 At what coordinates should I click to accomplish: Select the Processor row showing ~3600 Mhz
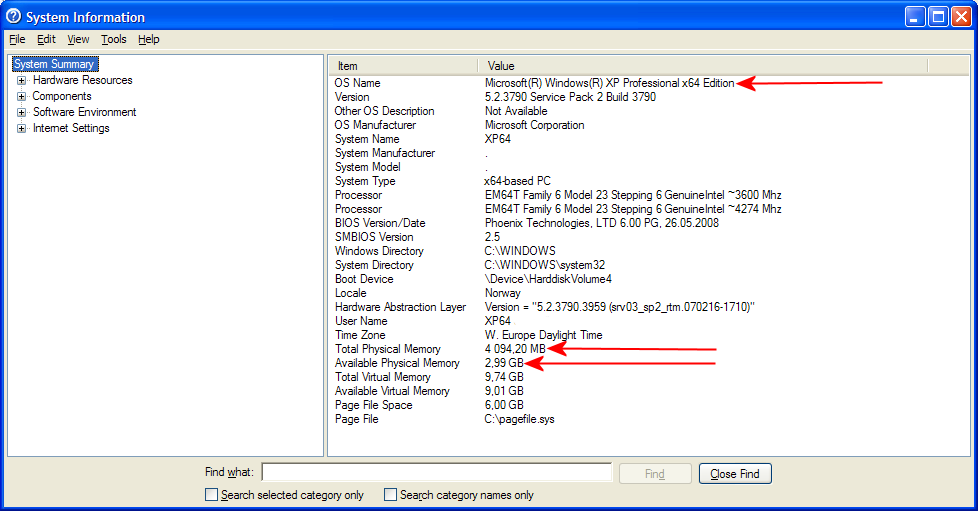pos(649,195)
